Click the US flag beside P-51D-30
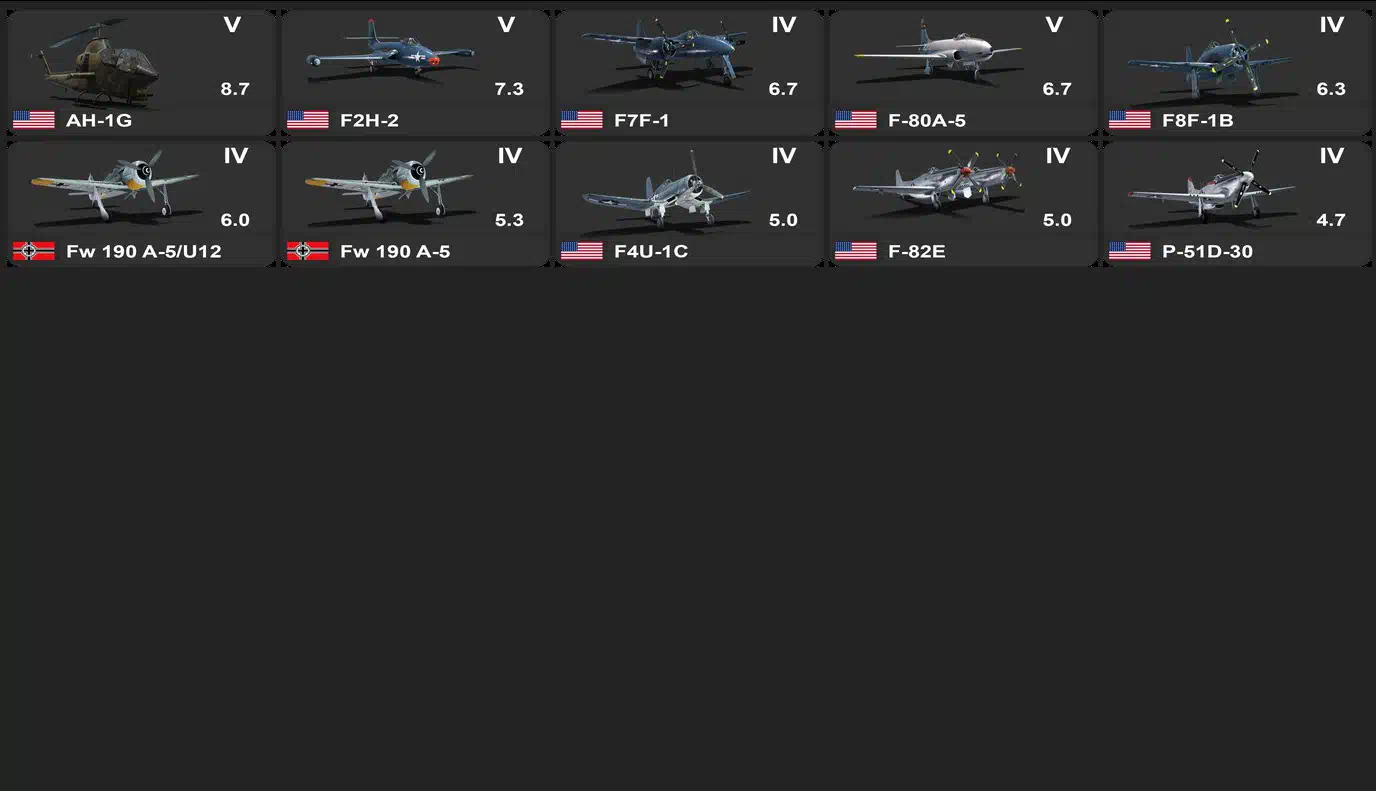 (x=1130, y=251)
